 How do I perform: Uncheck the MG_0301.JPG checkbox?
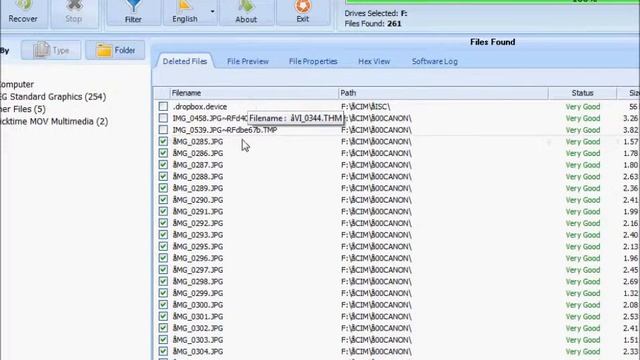point(163,317)
